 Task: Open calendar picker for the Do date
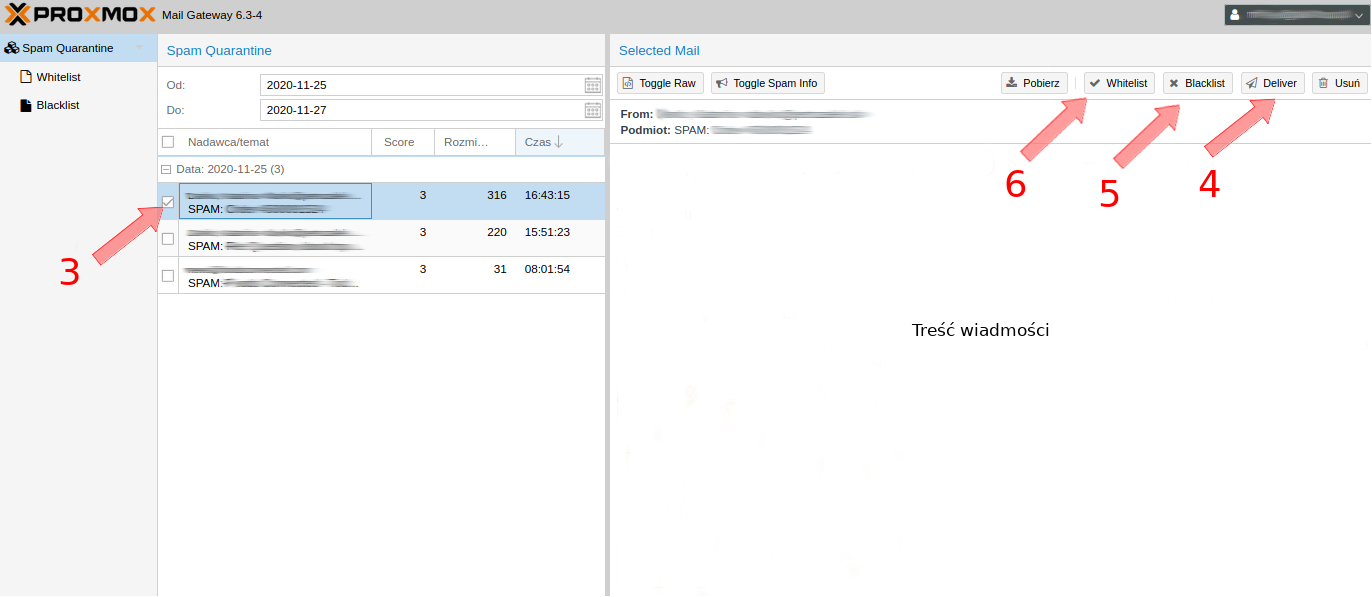[x=592, y=110]
